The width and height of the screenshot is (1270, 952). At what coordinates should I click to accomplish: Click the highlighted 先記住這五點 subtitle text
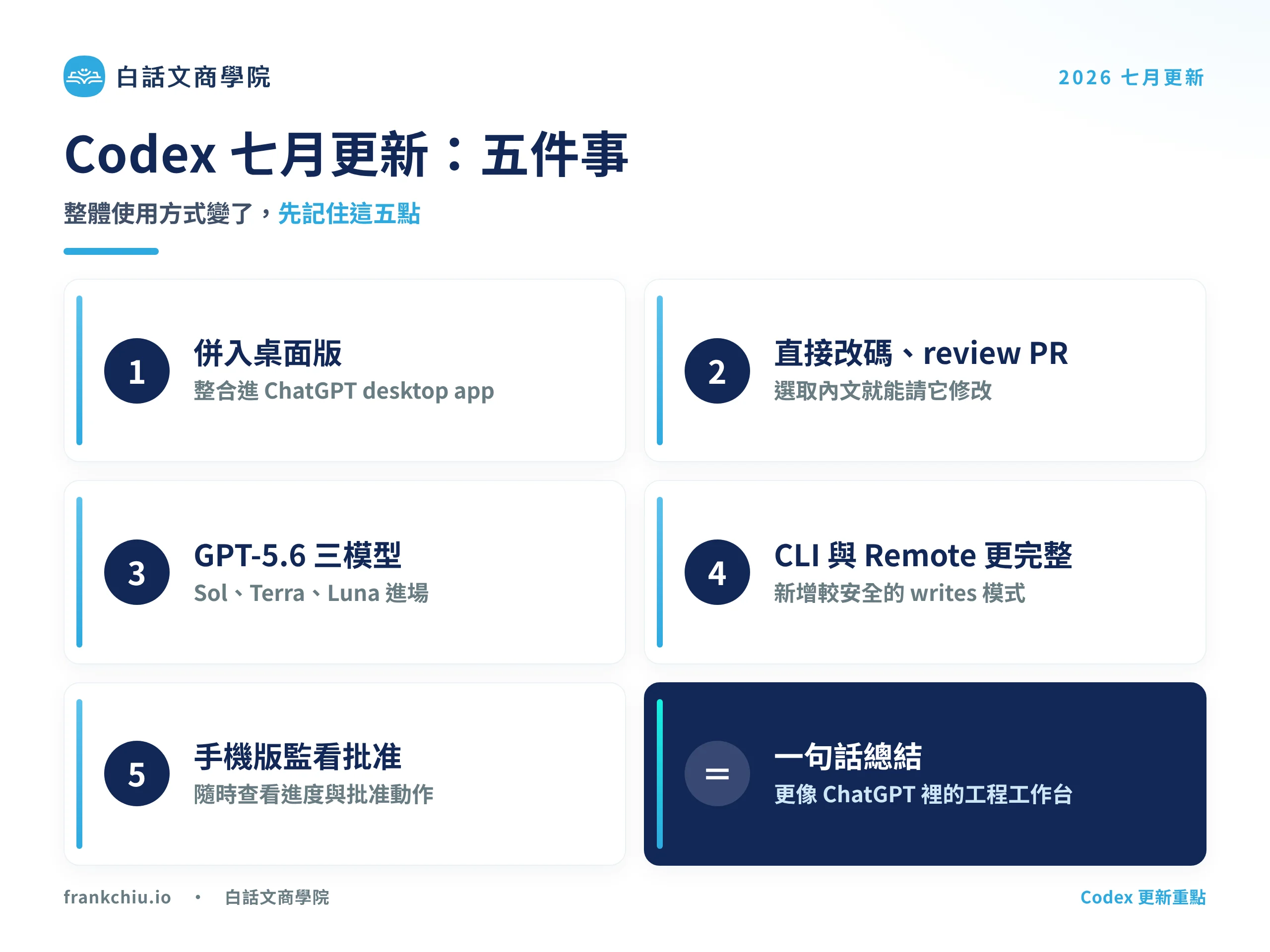tap(349, 214)
